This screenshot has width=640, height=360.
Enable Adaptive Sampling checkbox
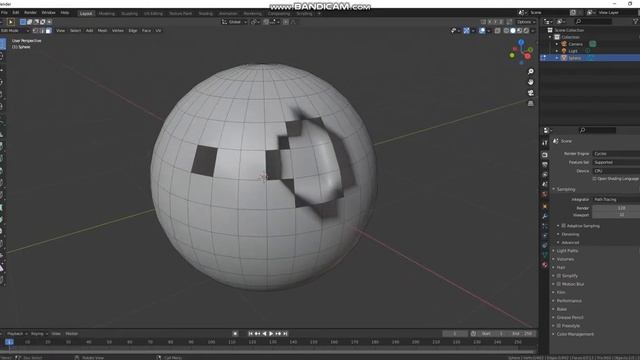pyautogui.click(x=564, y=226)
